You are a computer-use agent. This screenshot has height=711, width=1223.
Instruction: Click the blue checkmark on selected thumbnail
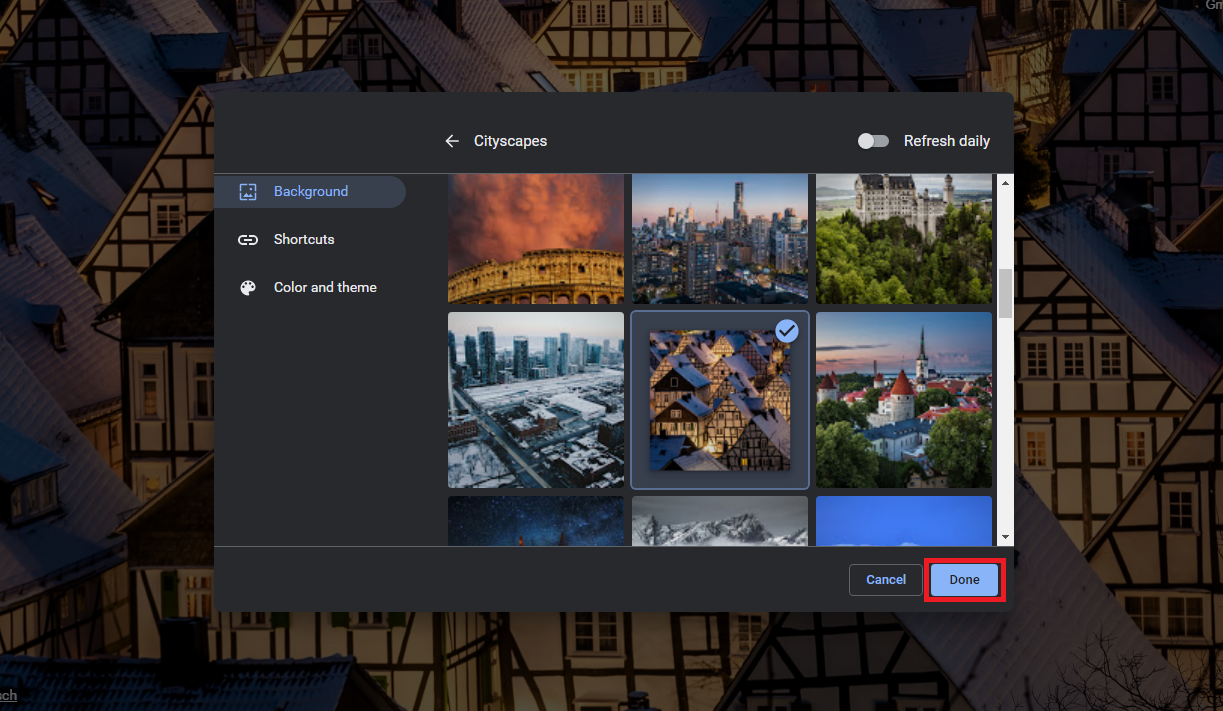point(787,331)
